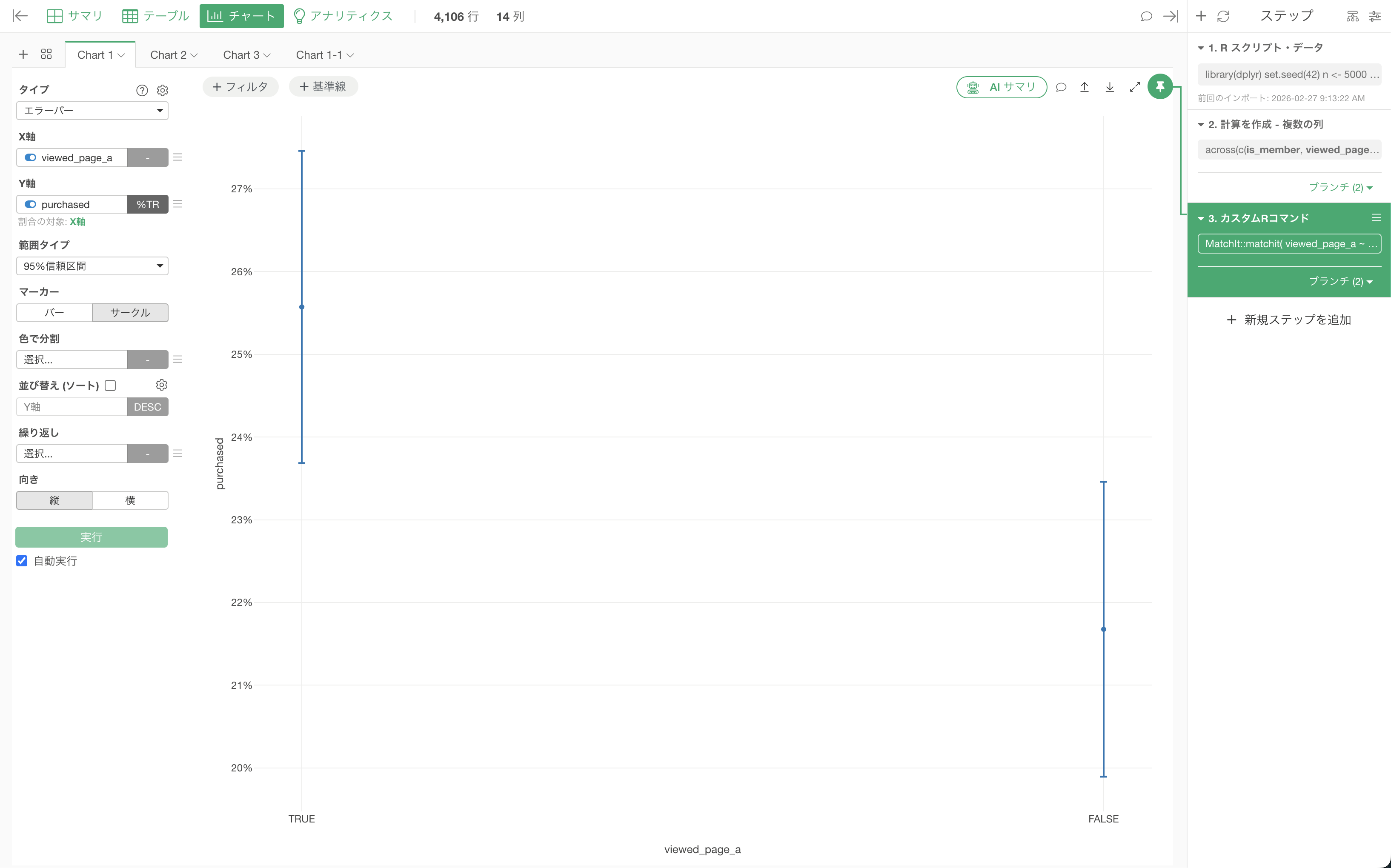The image size is (1391, 868).
Task: Click the fullscreen expand chart icon
Action: point(1134,87)
